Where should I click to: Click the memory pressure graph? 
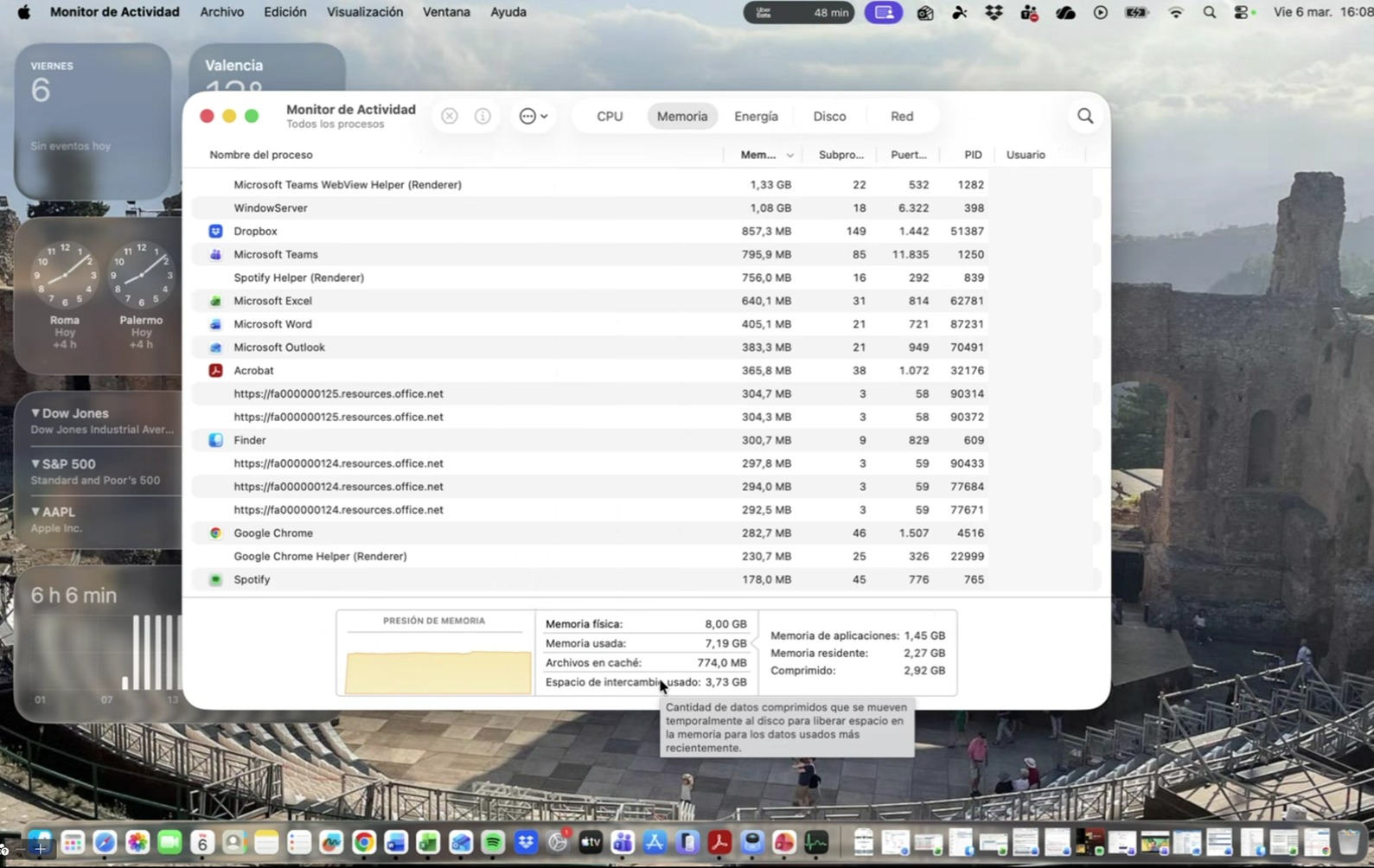(438, 671)
